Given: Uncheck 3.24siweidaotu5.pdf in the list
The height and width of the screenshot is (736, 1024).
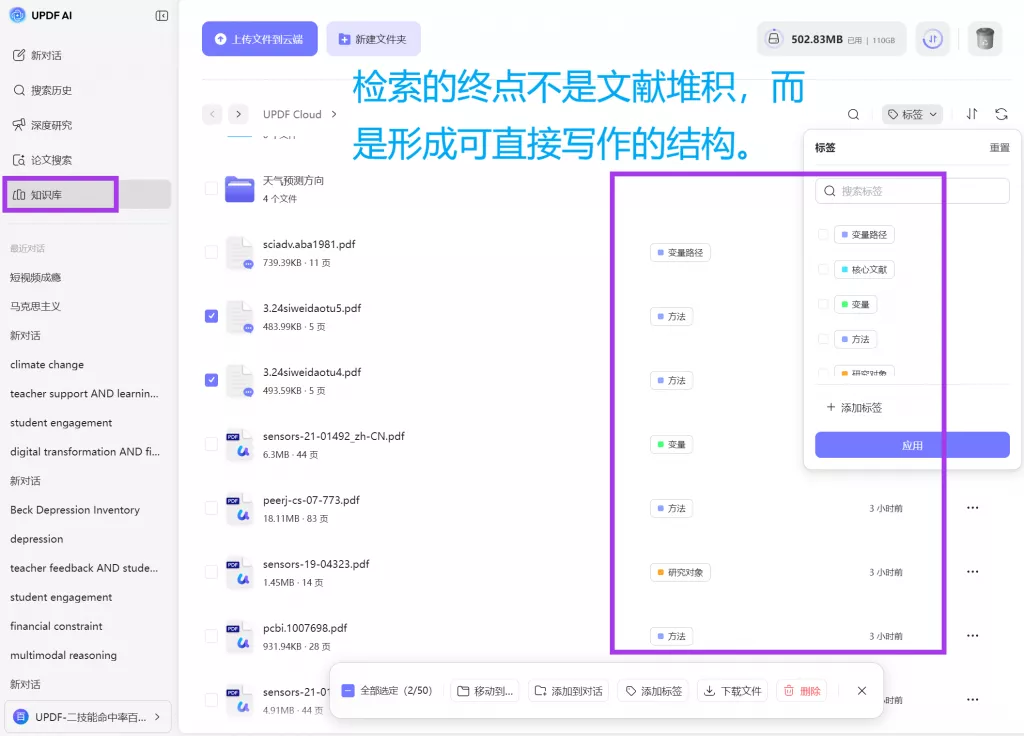Looking at the screenshot, I should click(x=211, y=316).
